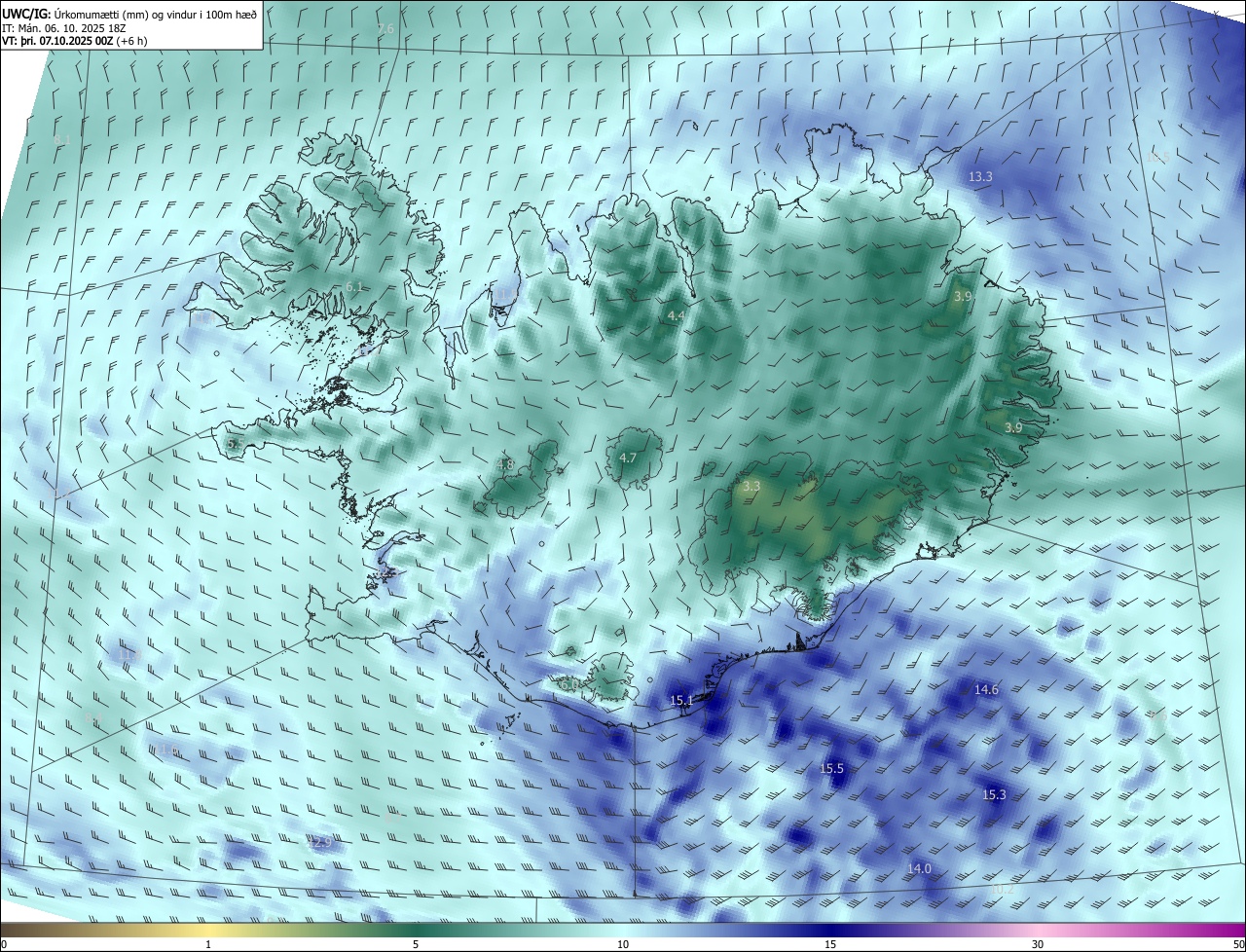1246x952 pixels.
Task: Click the 14.0 value label
Action: point(919,869)
